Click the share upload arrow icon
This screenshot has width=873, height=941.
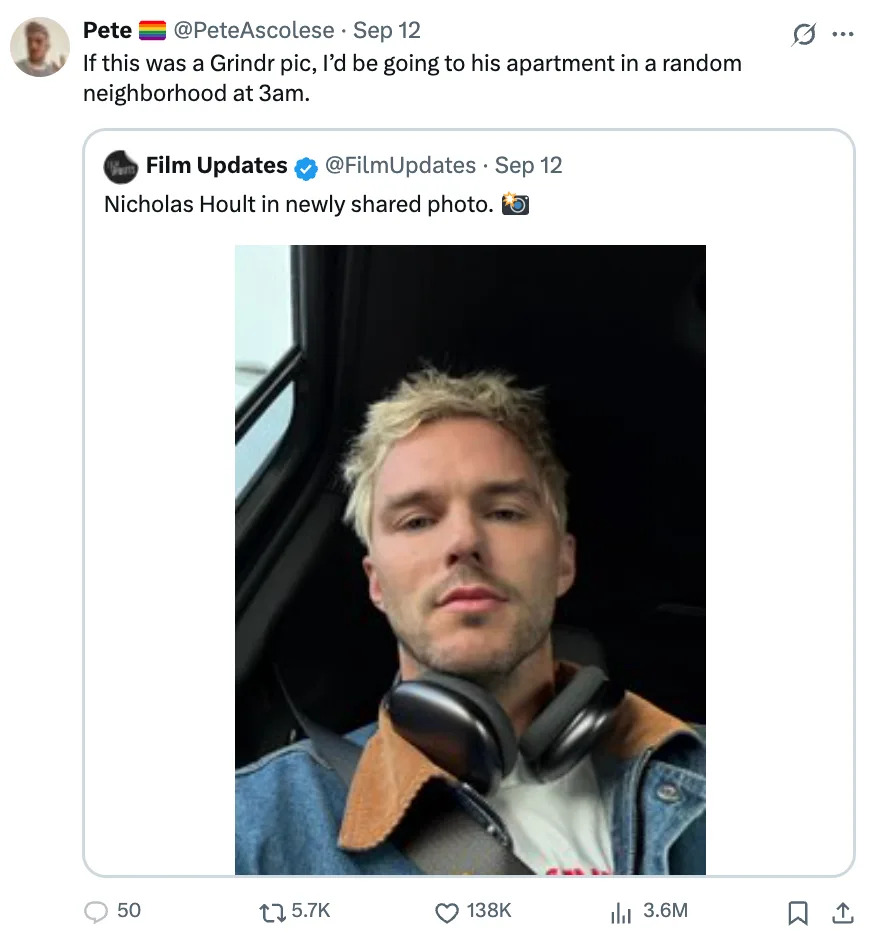tap(842, 911)
